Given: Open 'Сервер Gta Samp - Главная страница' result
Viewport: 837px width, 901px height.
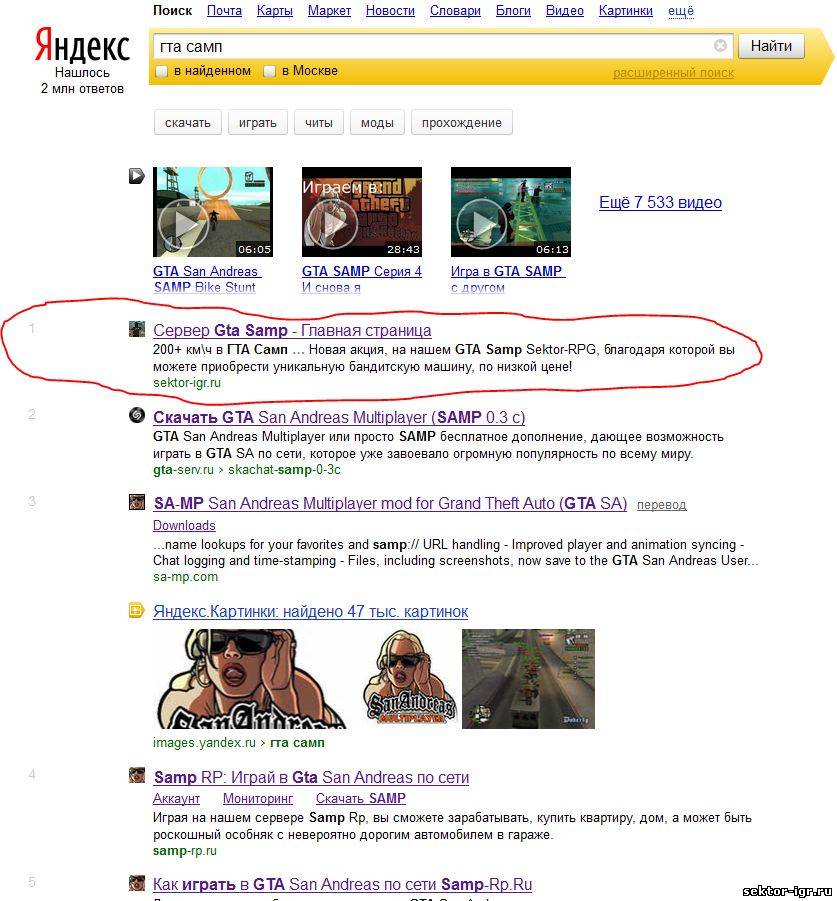Looking at the screenshot, I should point(292,330).
